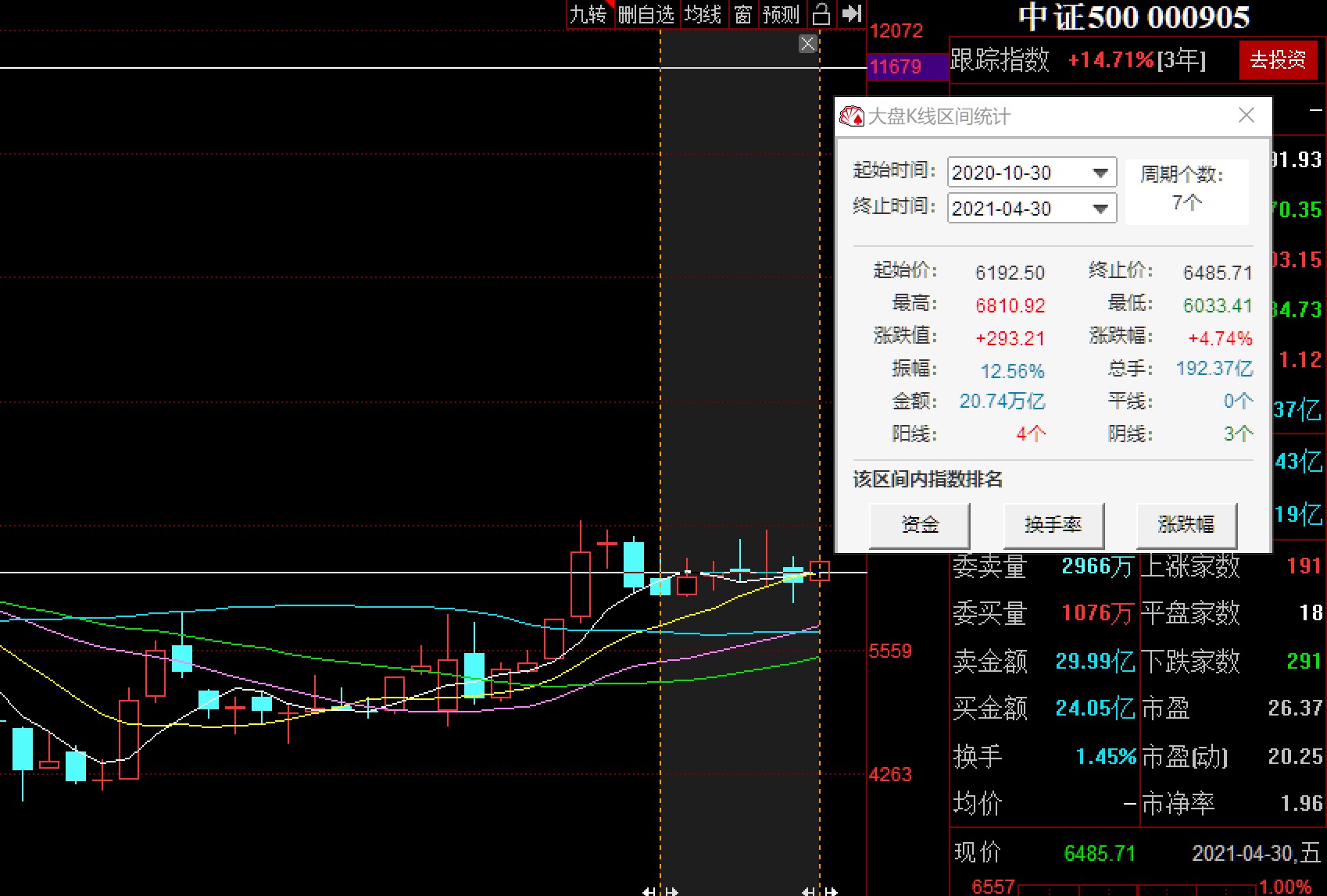Click the unlock padlock icon in chart toolbar
Viewport: 1327px width, 896px height.
click(821, 14)
